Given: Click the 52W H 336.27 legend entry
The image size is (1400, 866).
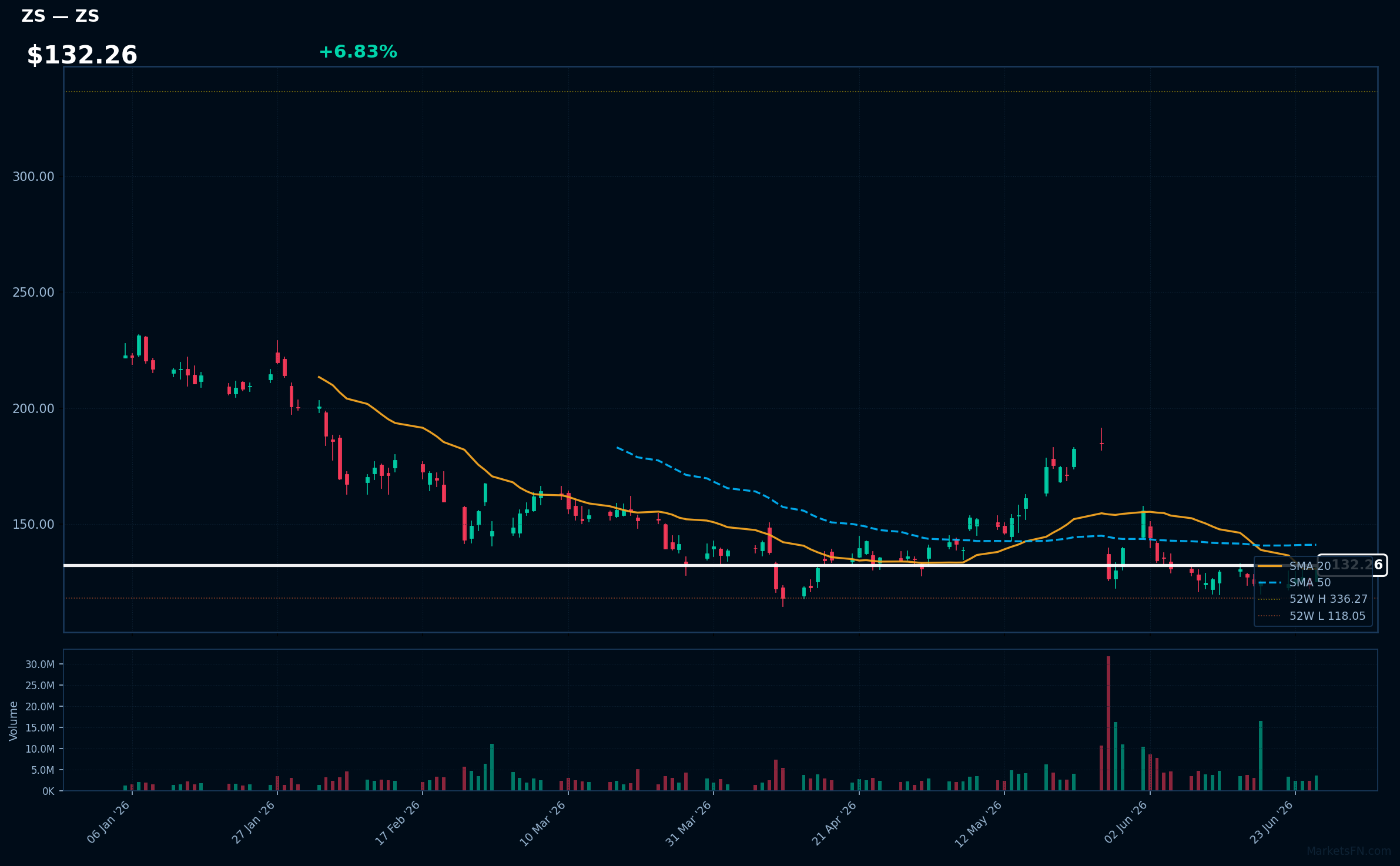Looking at the screenshot, I should tap(1313, 599).
